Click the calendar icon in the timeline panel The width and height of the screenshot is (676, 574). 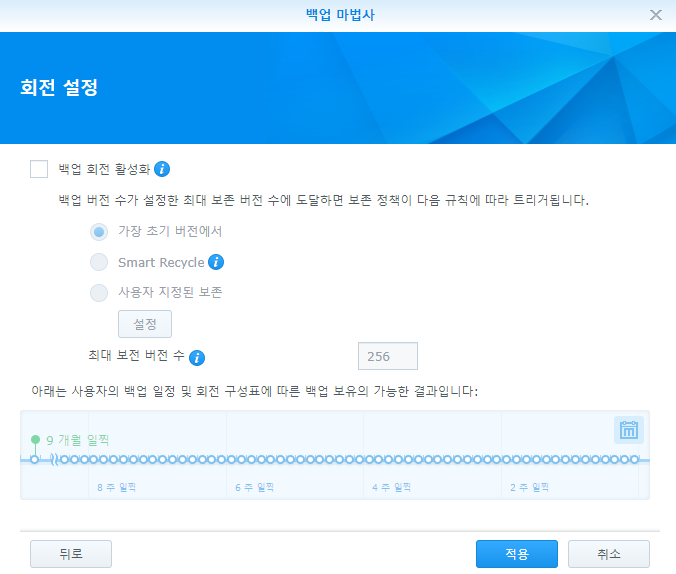[x=629, y=430]
